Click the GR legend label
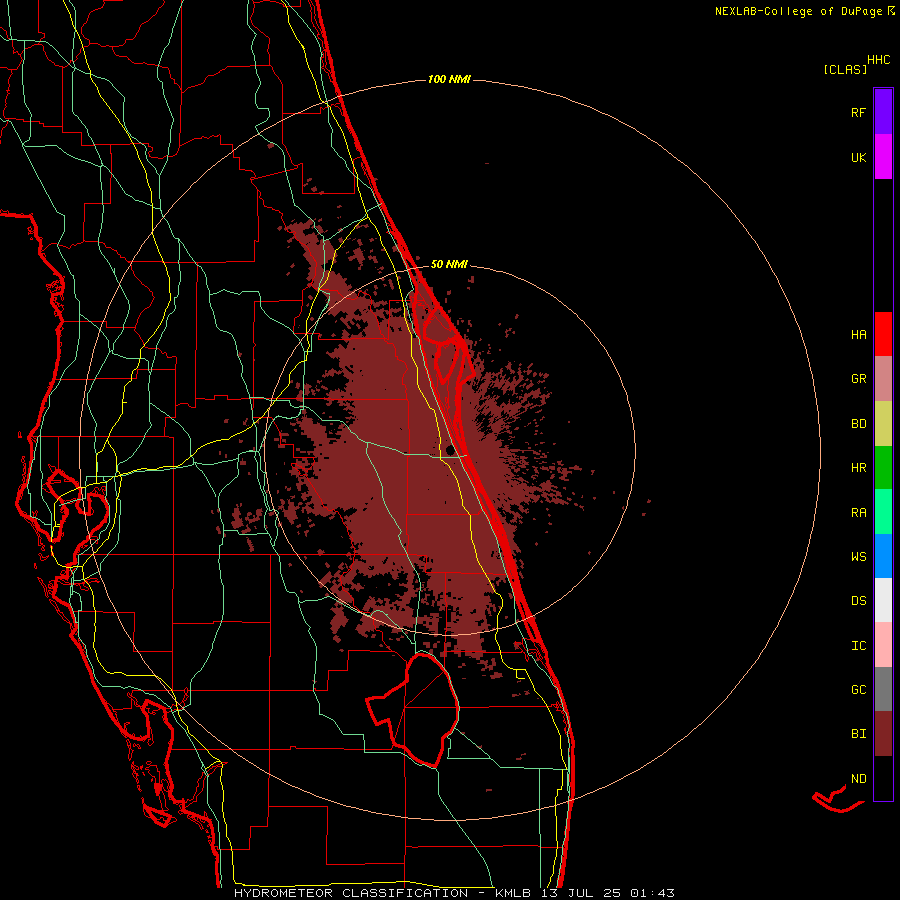The width and height of the screenshot is (900, 900). pyautogui.click(x=858, y=379)
